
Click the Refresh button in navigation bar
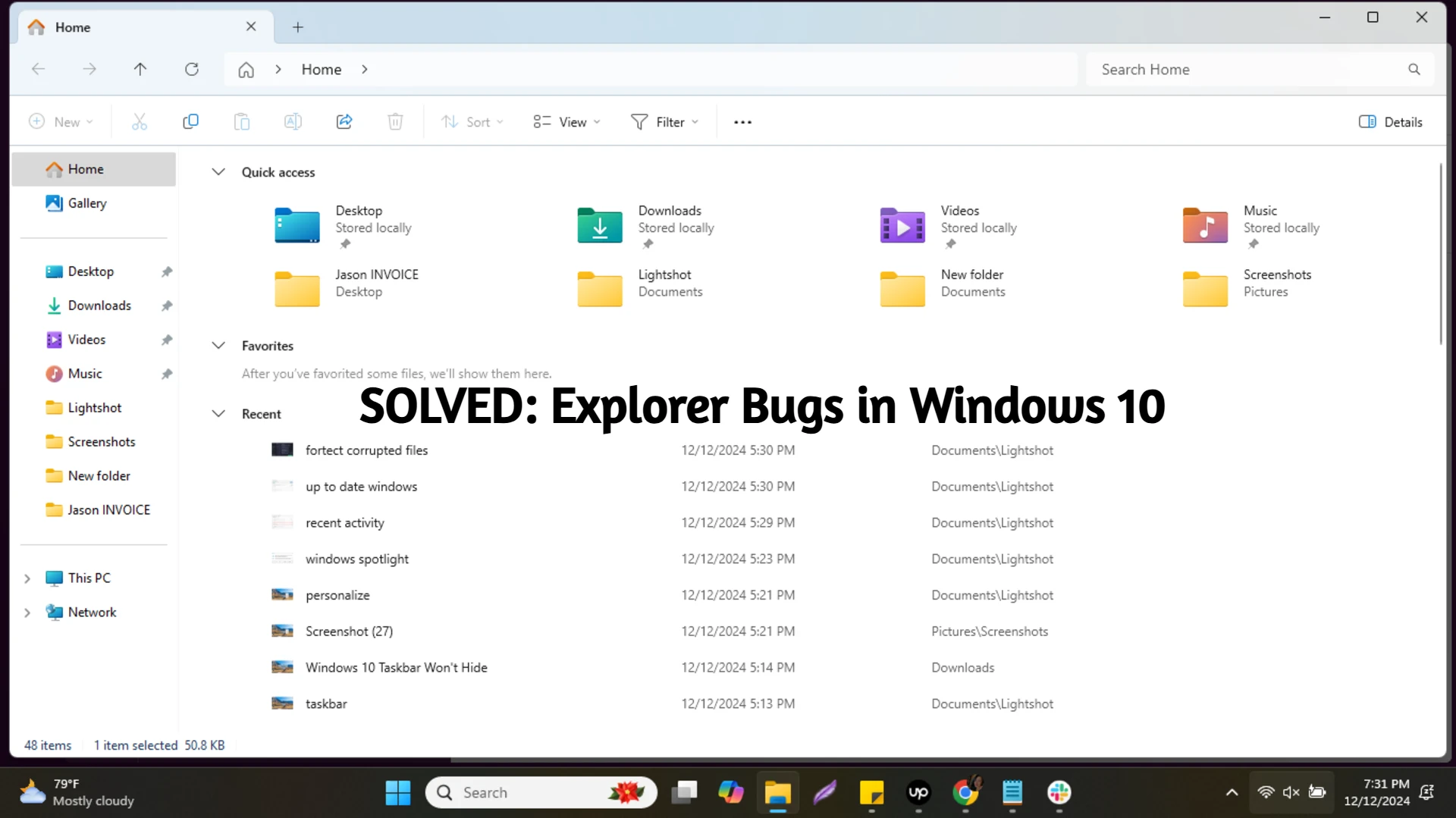(x=192, y=70)
